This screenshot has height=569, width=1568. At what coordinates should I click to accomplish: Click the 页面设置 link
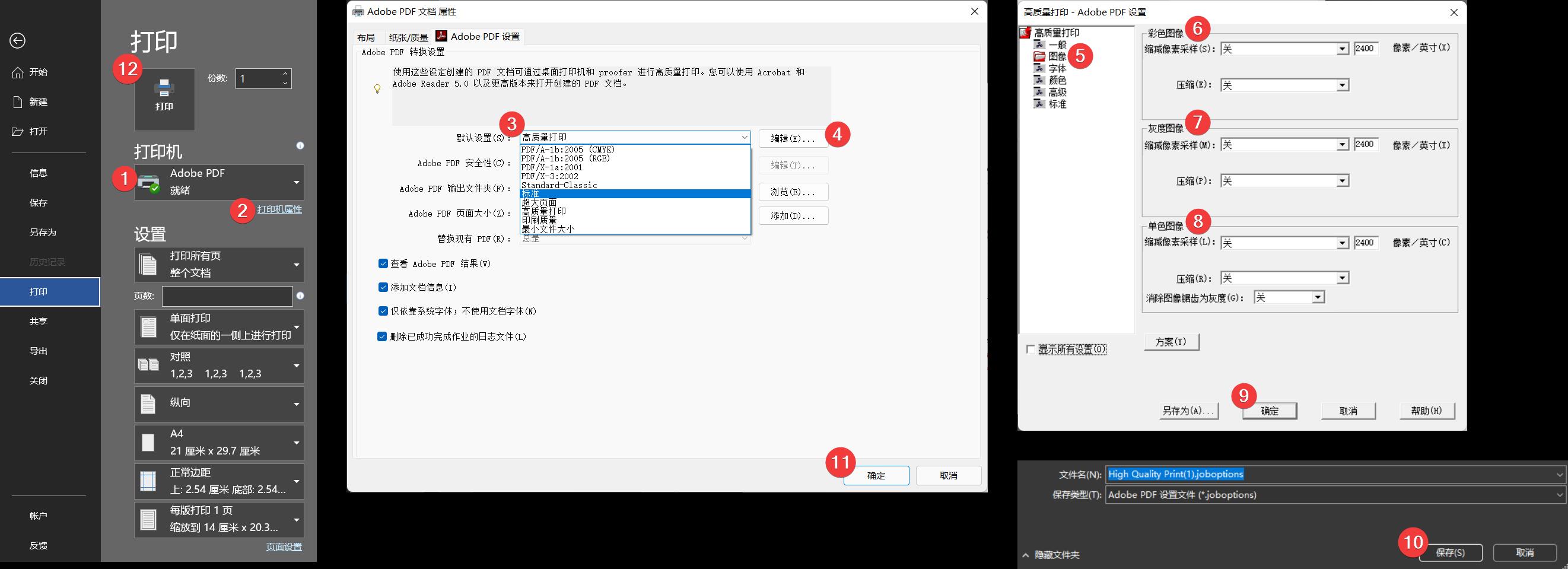point(284,546)
